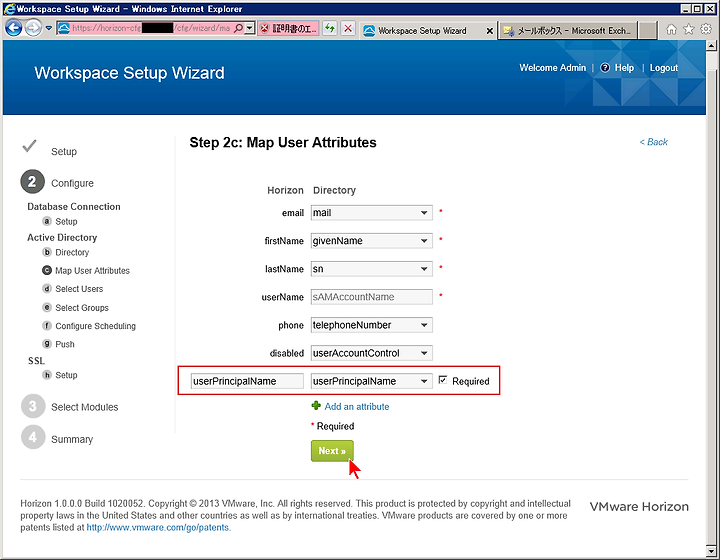This screenshot has width=720, height=560.
Task: Open the email directory attribute dropdown
Action: point(371,213)
